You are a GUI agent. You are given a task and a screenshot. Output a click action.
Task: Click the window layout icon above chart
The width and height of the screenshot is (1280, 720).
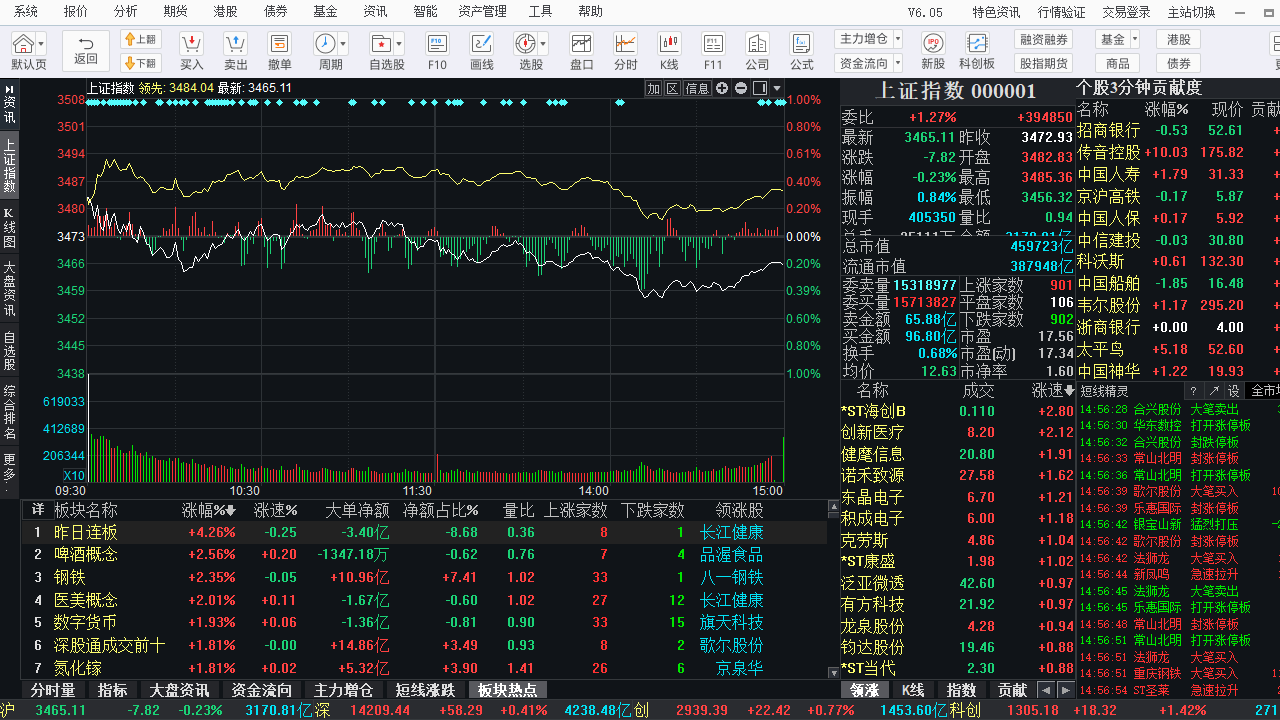761,88
